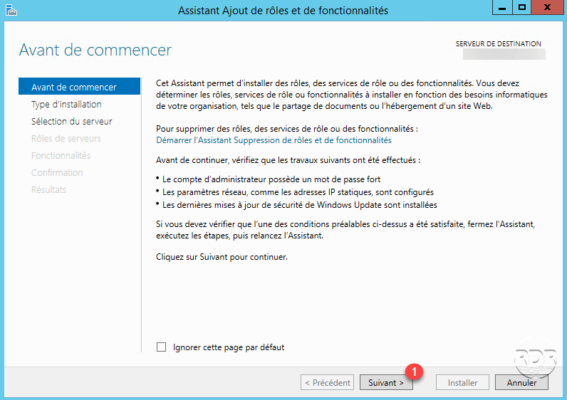Click the red number 1 marker badge
567x400 pixels.
coord(414,372)
